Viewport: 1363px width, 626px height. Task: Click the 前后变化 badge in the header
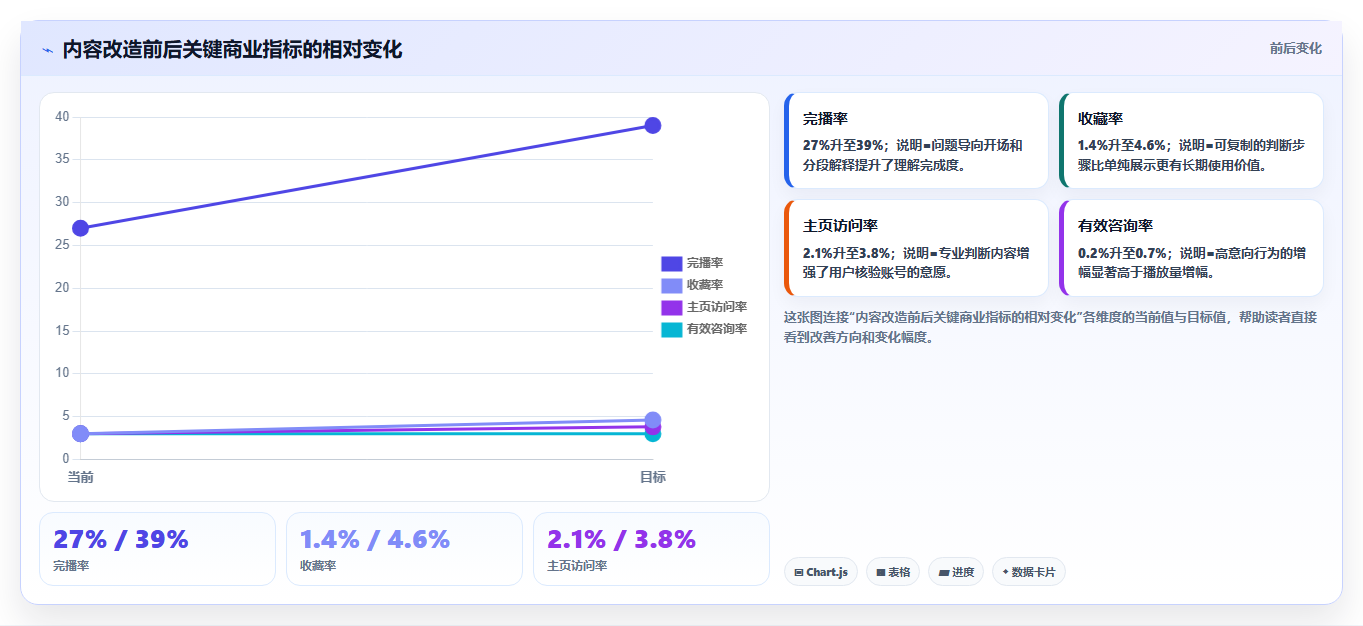click(1295, 48)
